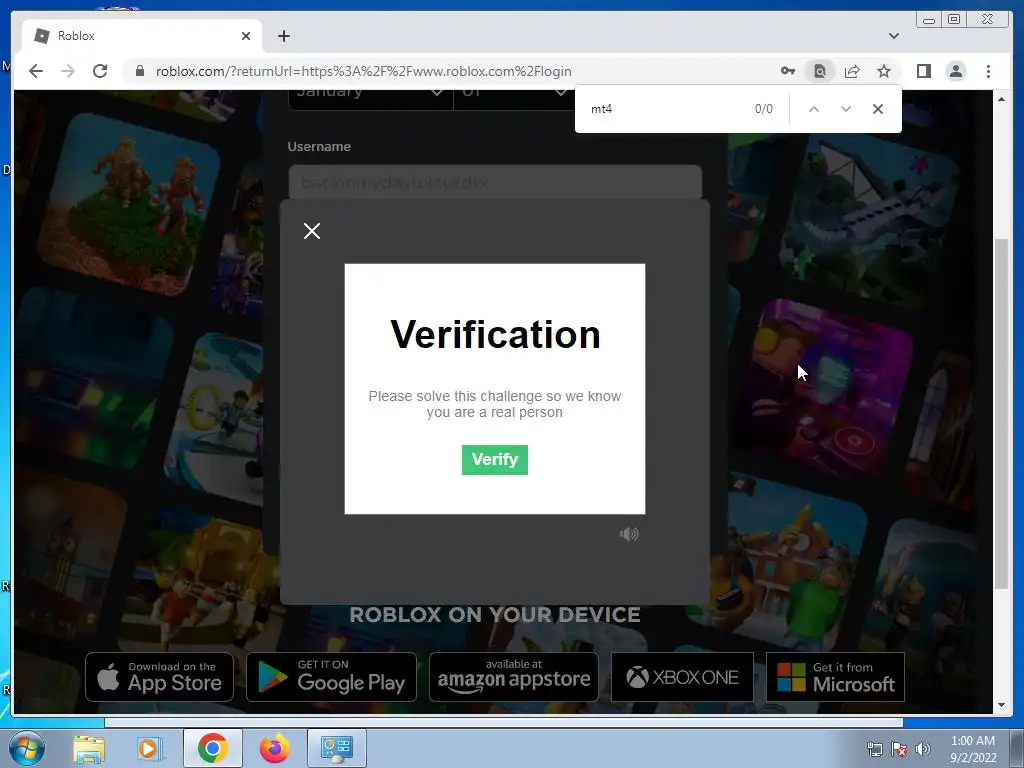
Task: Close the find bar
Action: [878, 109]
